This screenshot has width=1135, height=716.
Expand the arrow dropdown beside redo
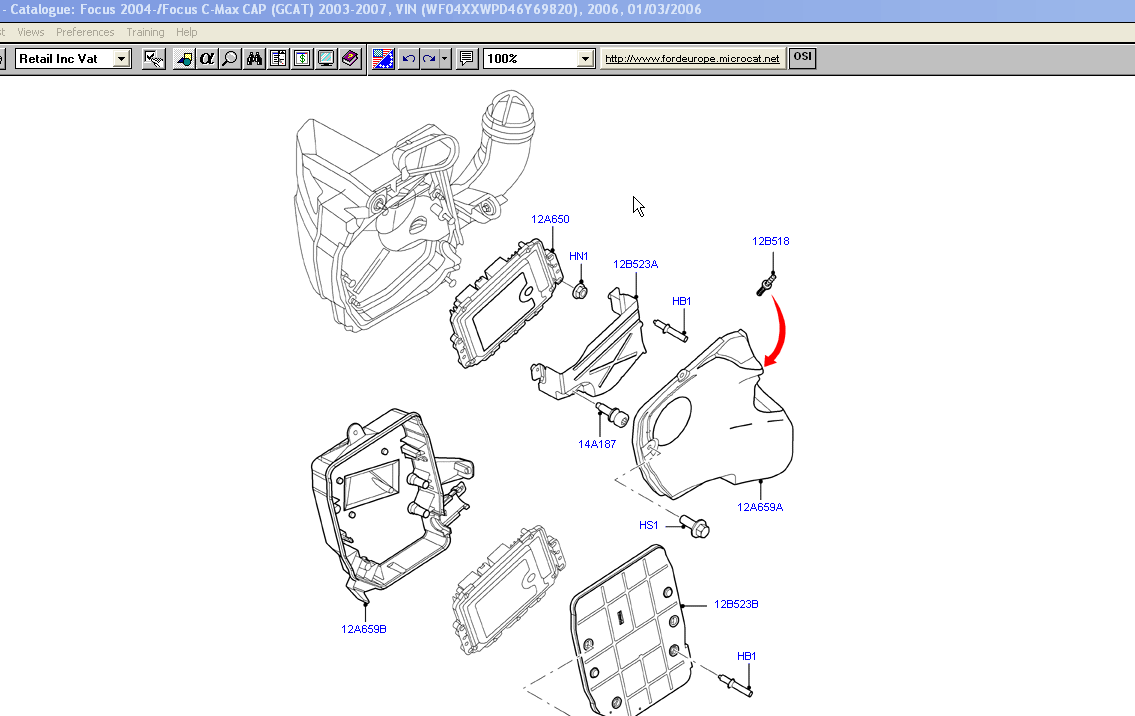point(444,59)
